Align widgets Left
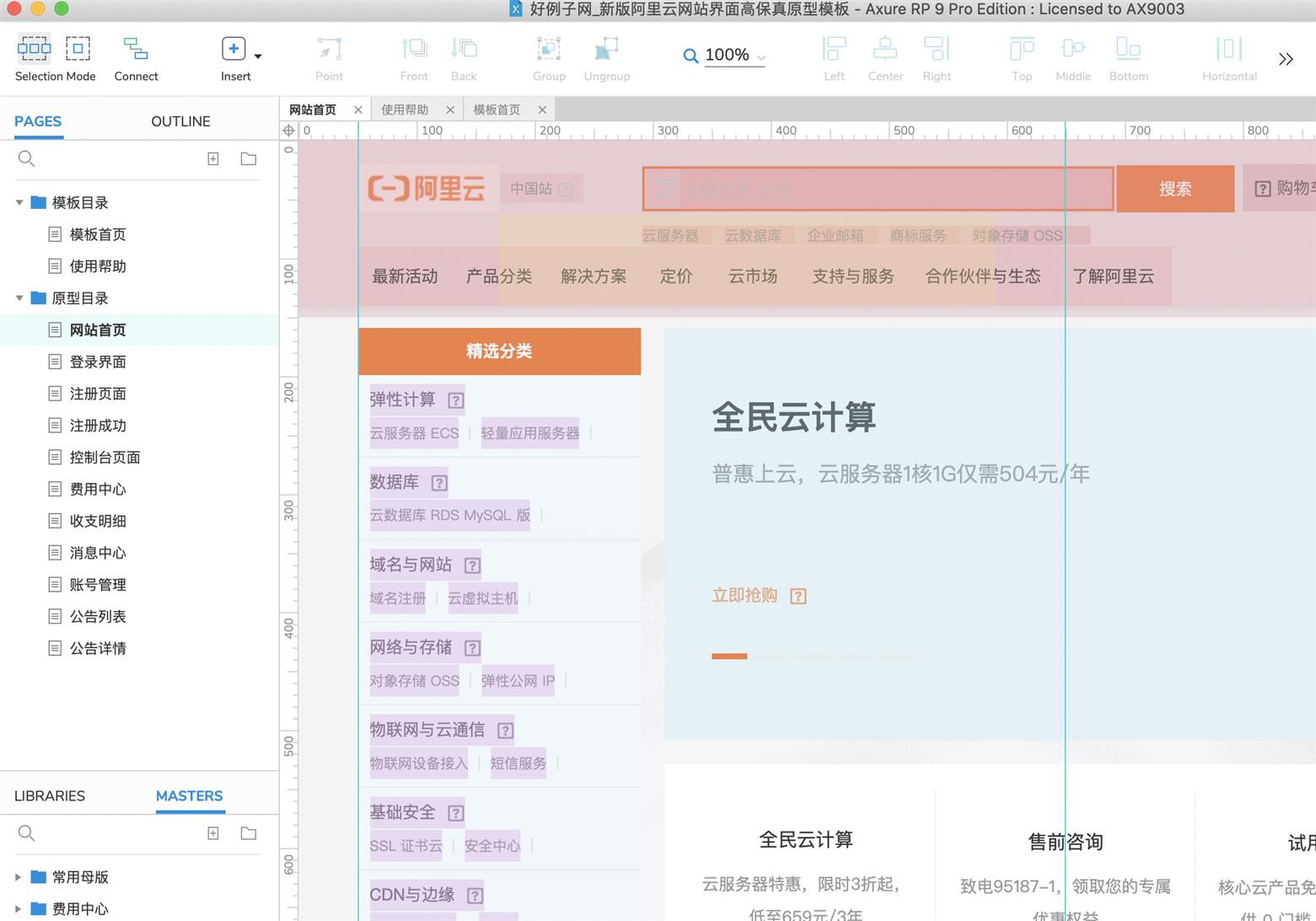Image resolution: width=1316 pixels, height=921 pixels. (834, 58)
